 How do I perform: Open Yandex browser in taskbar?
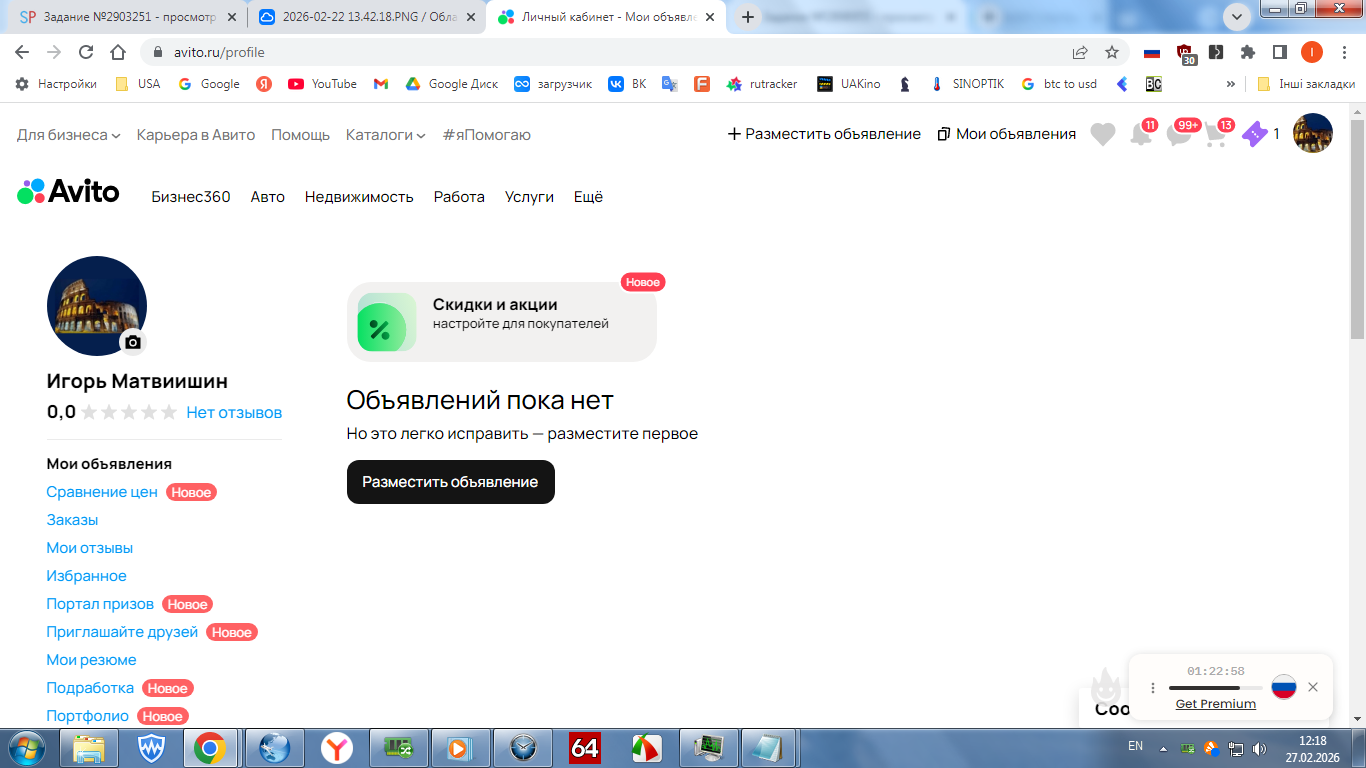click(337, 748)
